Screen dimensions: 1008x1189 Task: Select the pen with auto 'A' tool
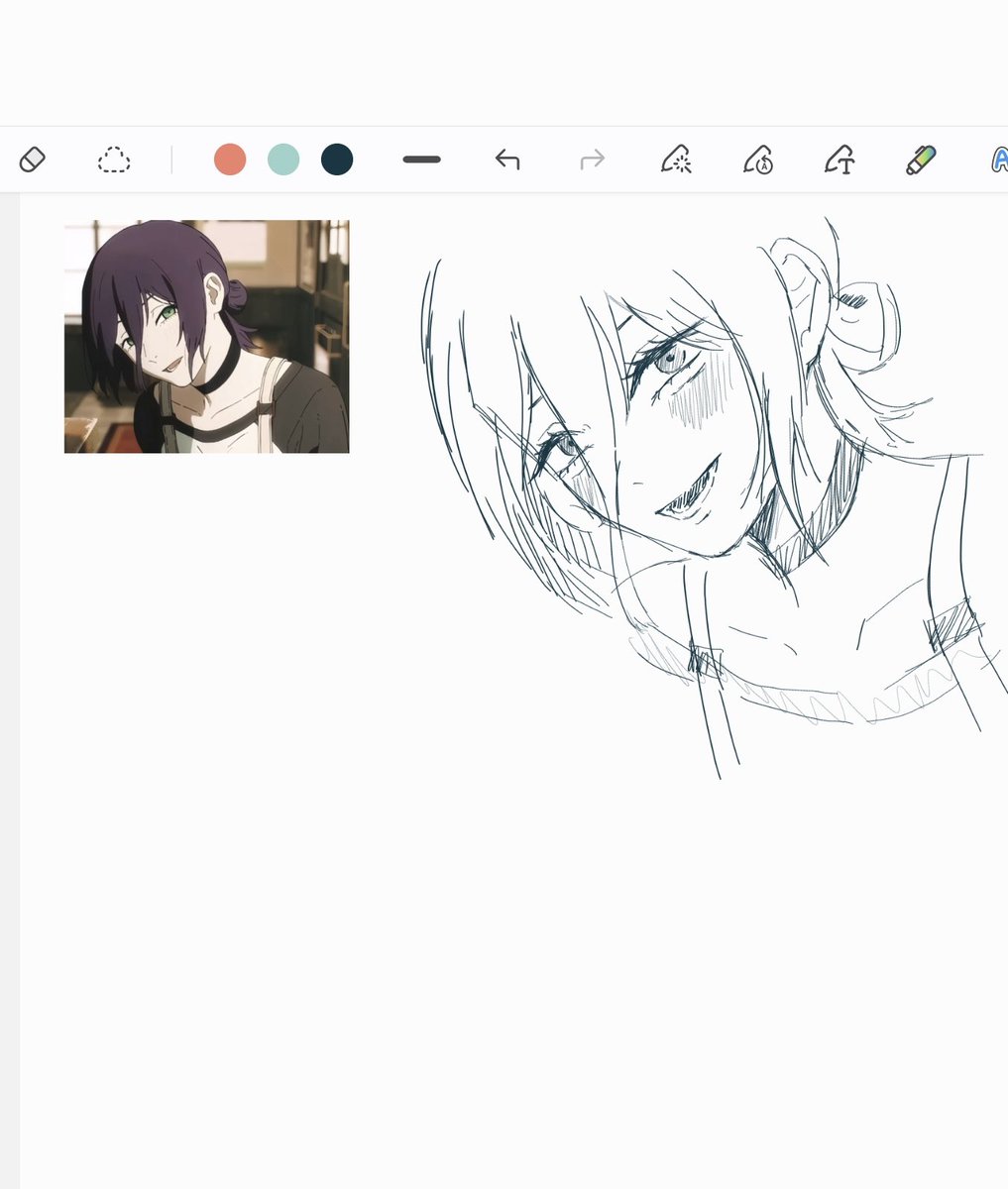coord(758,160)
